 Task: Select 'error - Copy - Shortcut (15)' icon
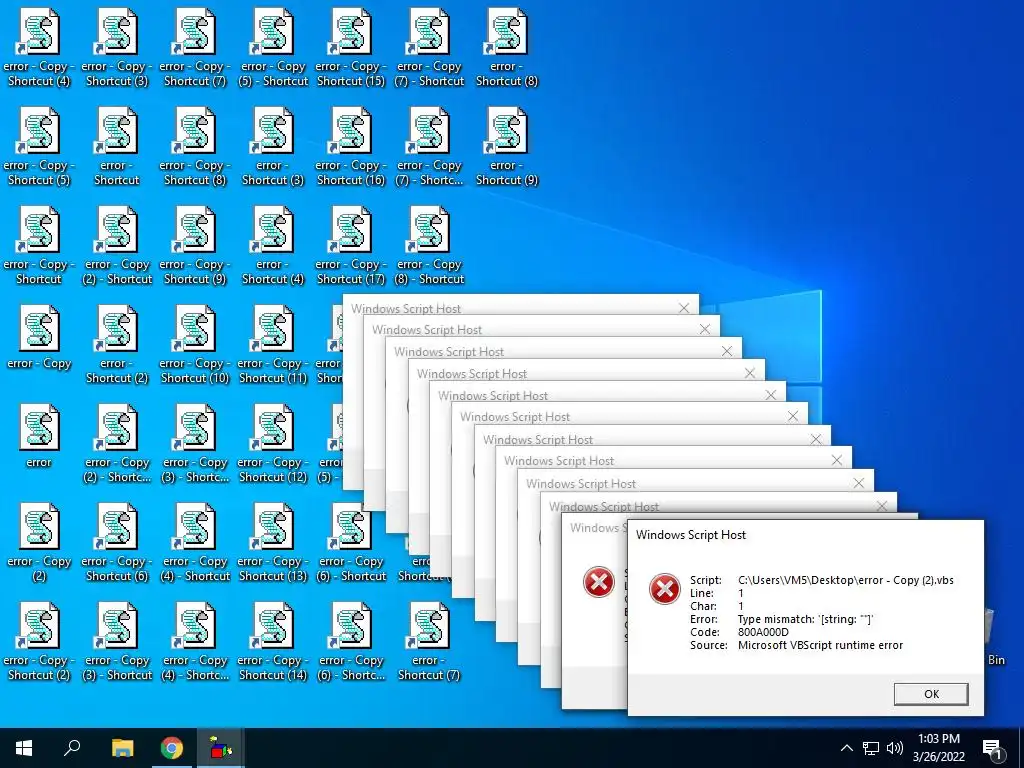tap(351, 49)
